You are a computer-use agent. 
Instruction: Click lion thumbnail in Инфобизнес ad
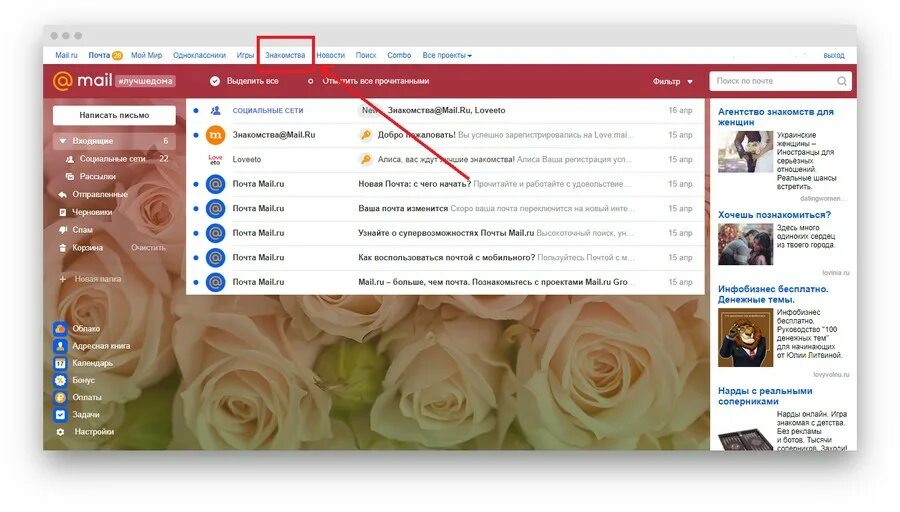(745, 338)
